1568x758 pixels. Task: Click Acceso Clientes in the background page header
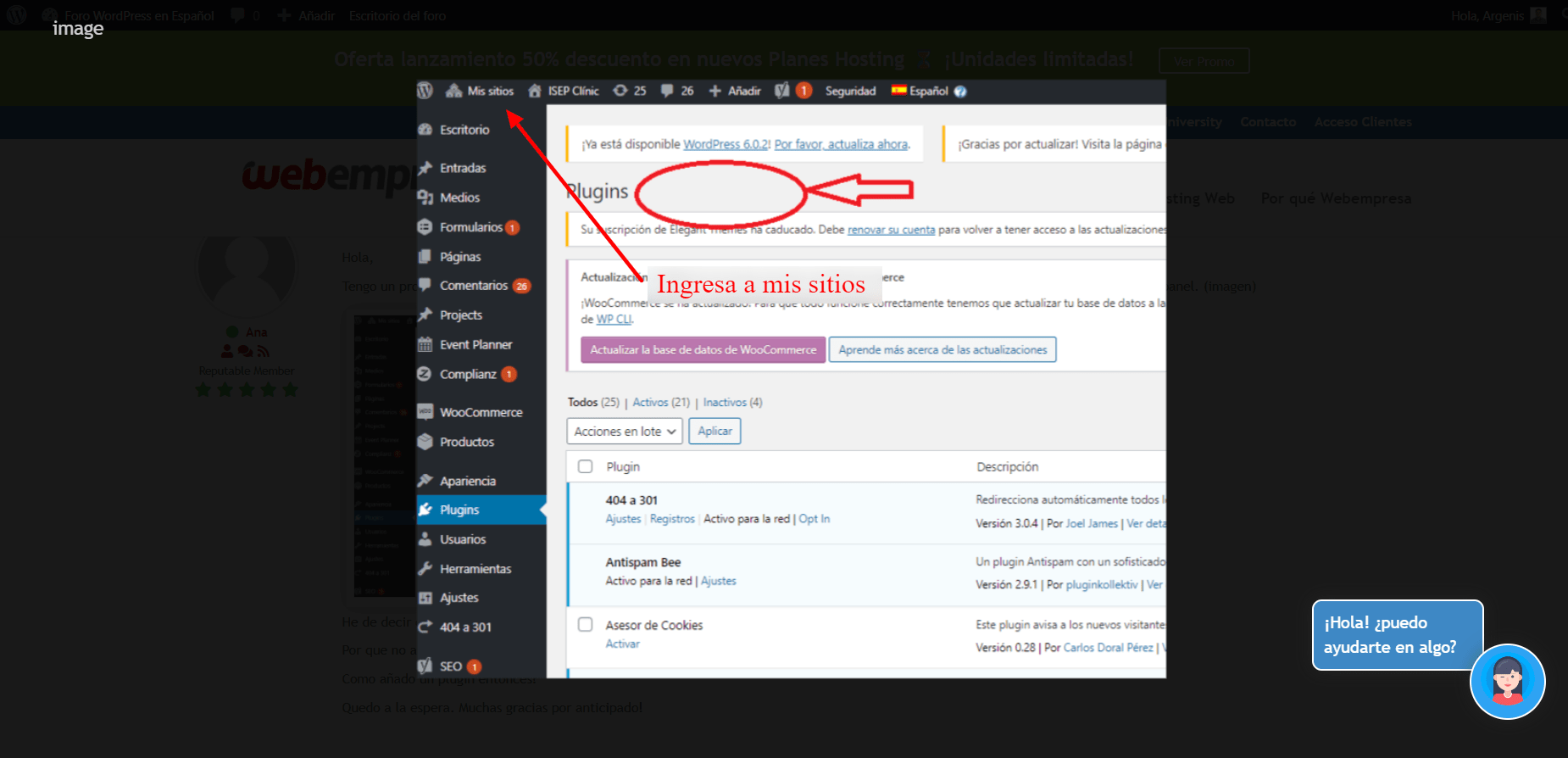point(1363,122)
